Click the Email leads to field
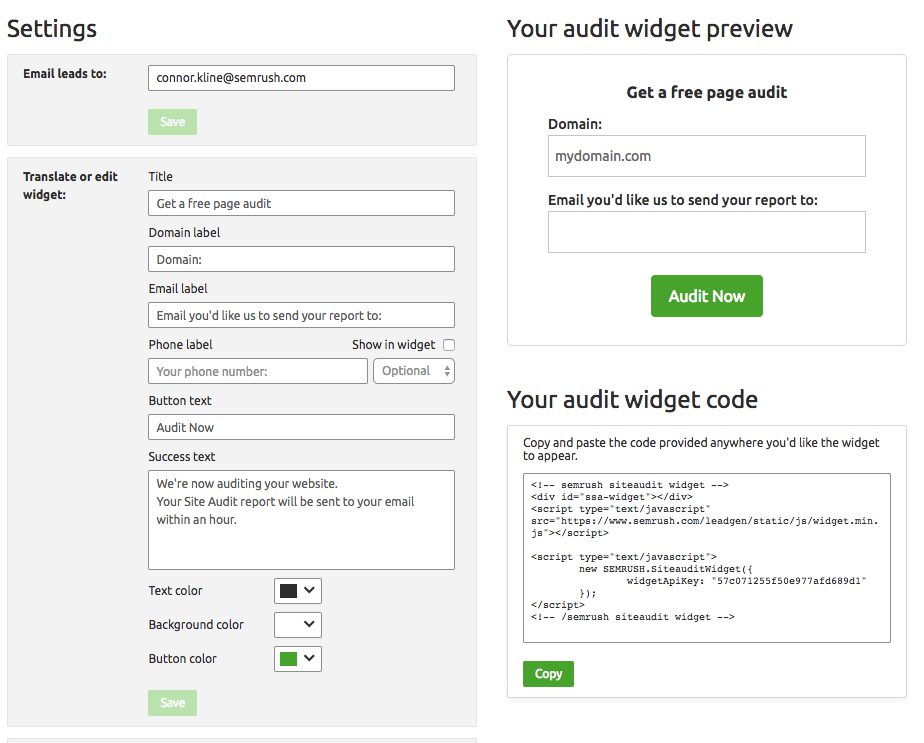This screenshot has height=743, width=924. [301, 78]
